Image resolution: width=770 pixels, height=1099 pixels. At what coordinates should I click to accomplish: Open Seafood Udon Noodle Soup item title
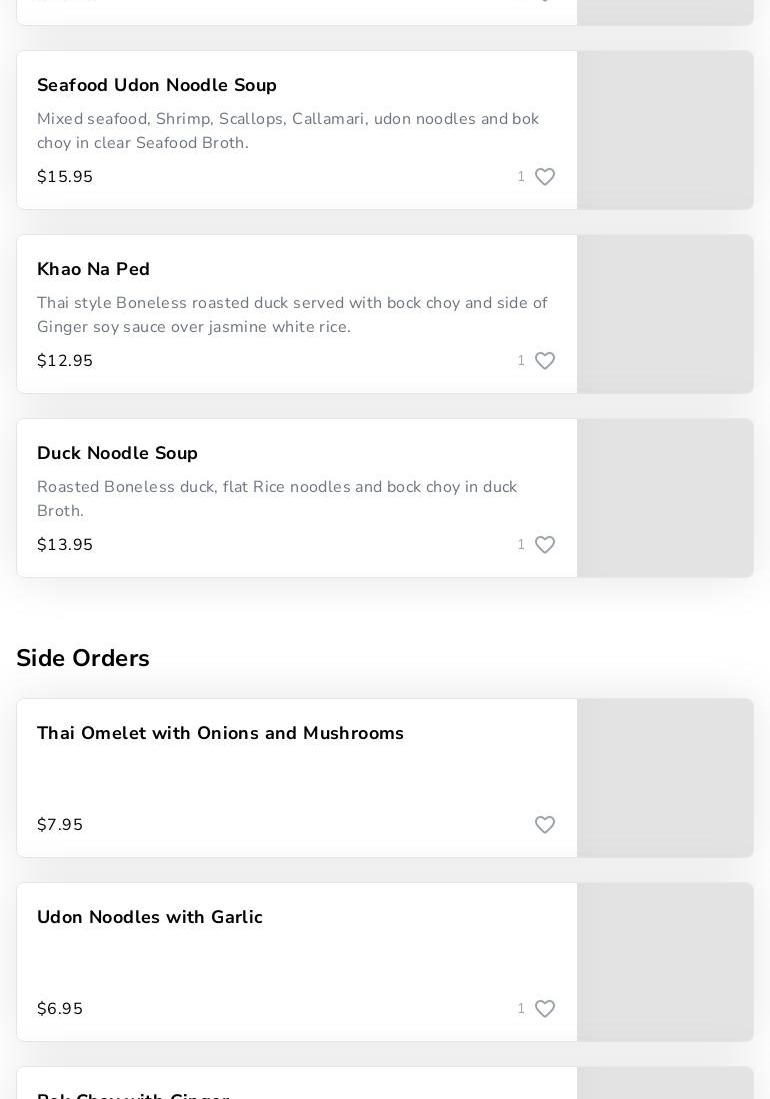click(x=157, y=86)
